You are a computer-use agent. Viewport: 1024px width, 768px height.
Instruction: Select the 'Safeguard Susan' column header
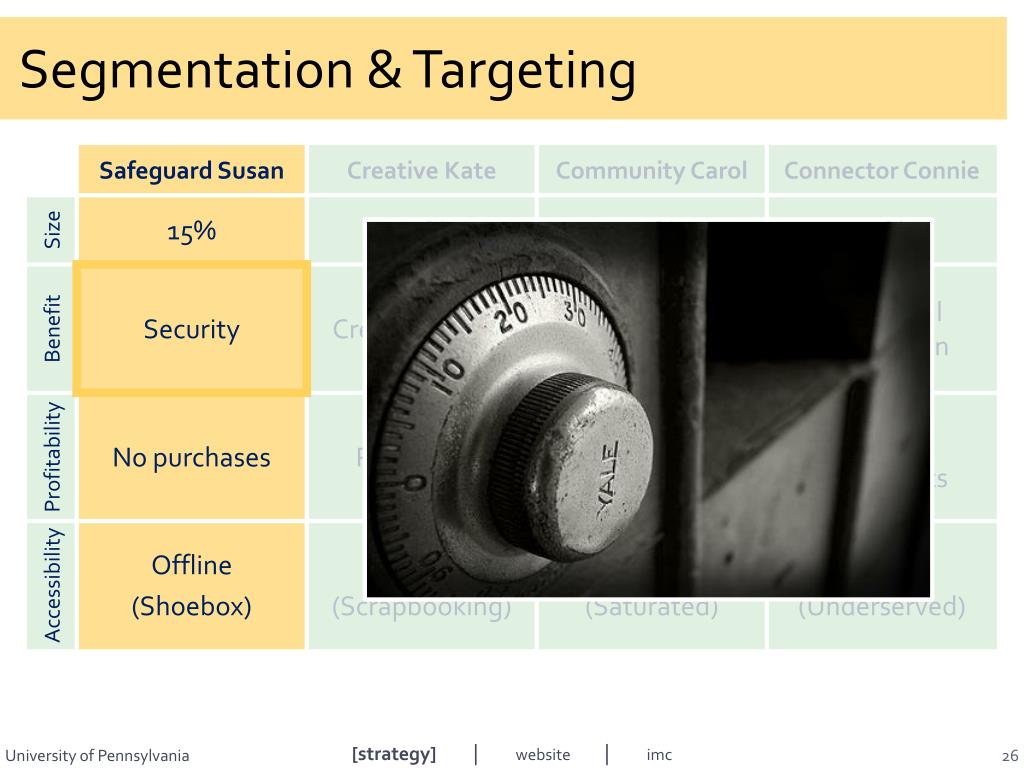click(191, 170)
